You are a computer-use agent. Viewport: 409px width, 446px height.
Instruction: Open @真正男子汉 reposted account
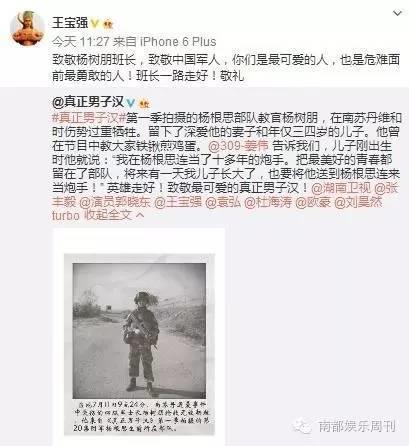88,102
